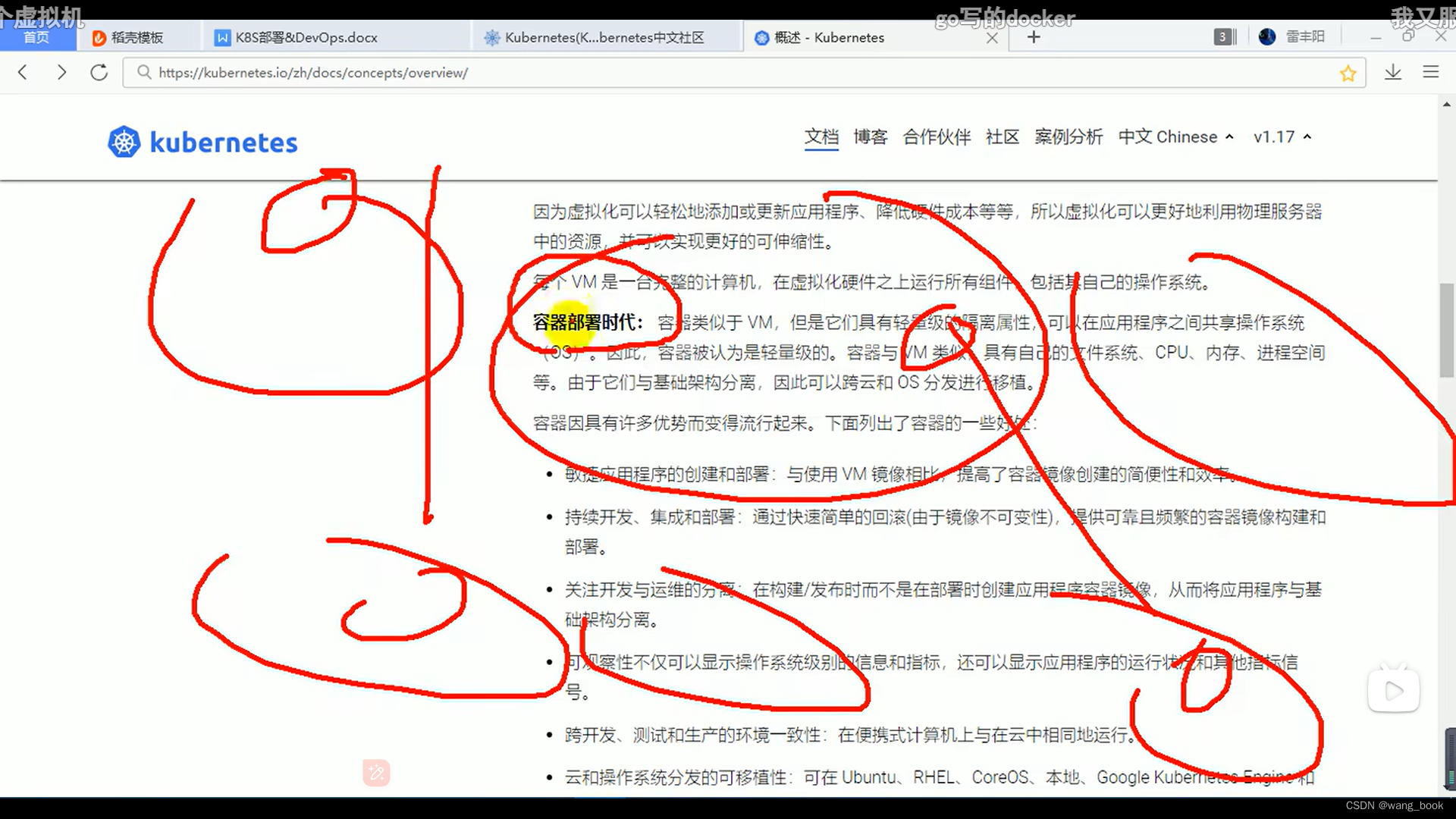Close the 概述 - Kubernetes tab
1456x819 pixels.
tap(992, 38)
